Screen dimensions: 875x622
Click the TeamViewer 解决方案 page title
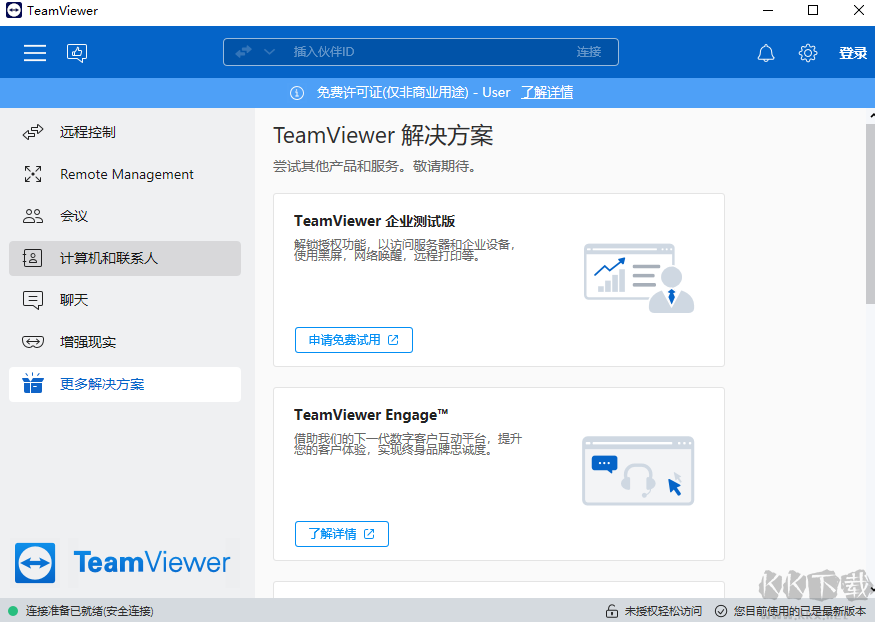(383, 136)
